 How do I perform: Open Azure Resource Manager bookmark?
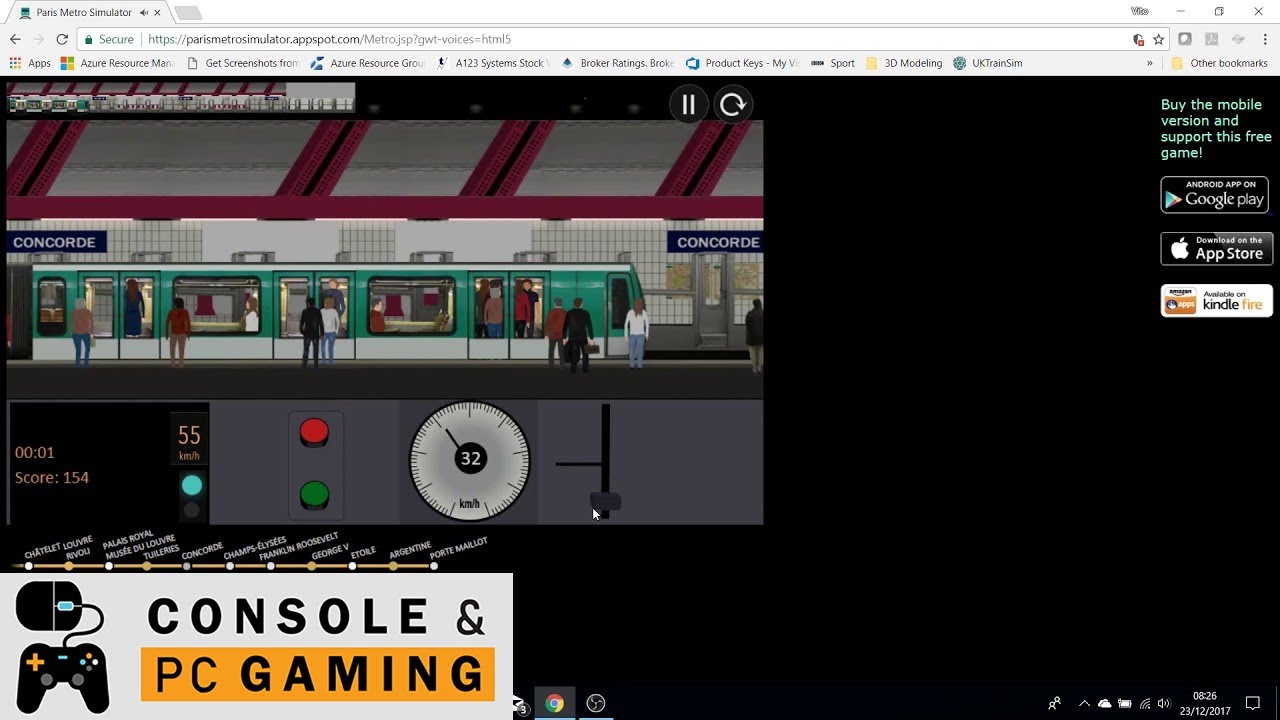pyautogui.click(x=117, y=63)
